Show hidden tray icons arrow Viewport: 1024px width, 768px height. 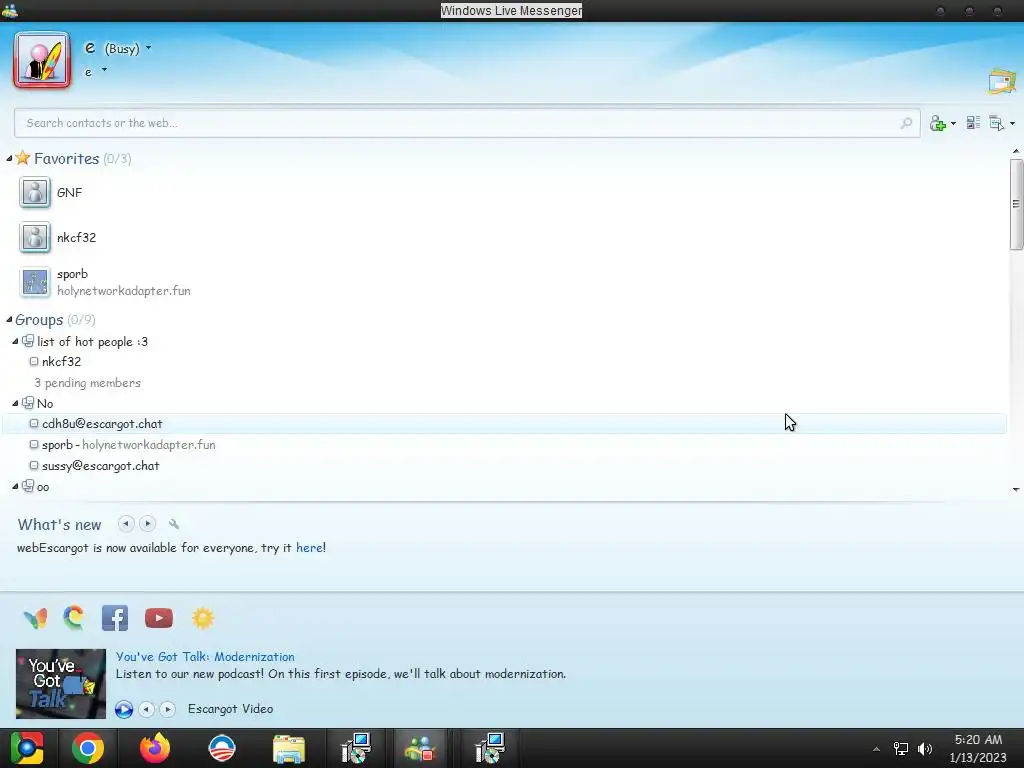point(876,749)
